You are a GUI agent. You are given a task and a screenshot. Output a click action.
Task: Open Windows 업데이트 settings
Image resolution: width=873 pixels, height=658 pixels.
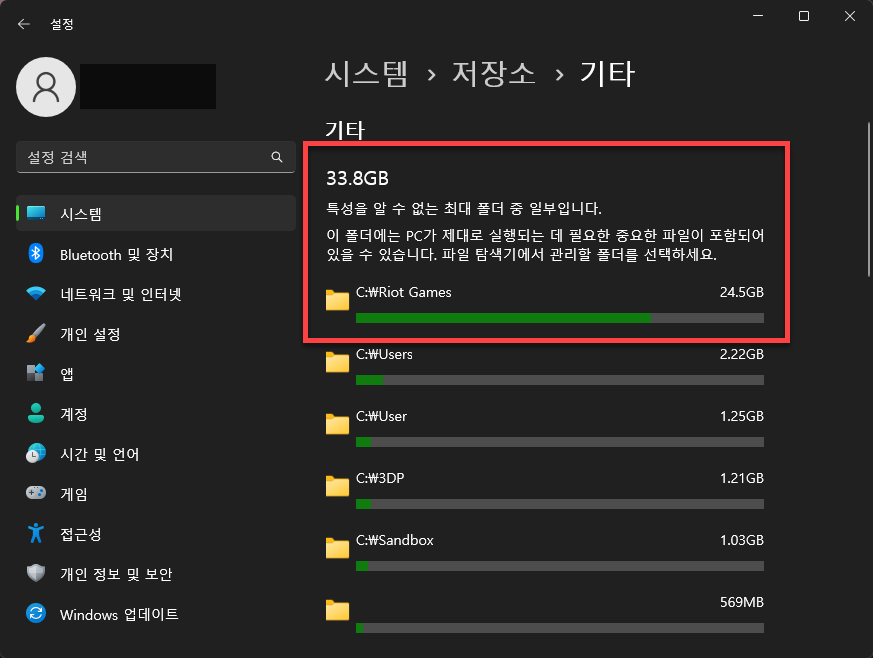pos(155,615)
